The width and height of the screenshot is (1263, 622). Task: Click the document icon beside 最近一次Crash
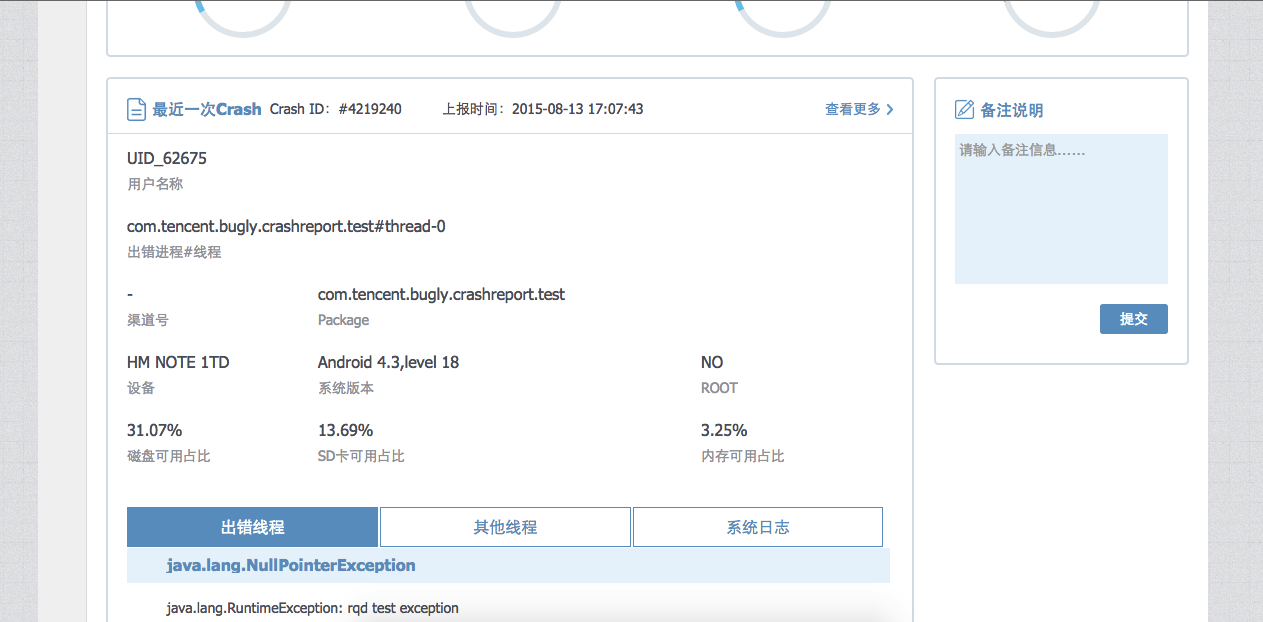click(x=137, y=110)
